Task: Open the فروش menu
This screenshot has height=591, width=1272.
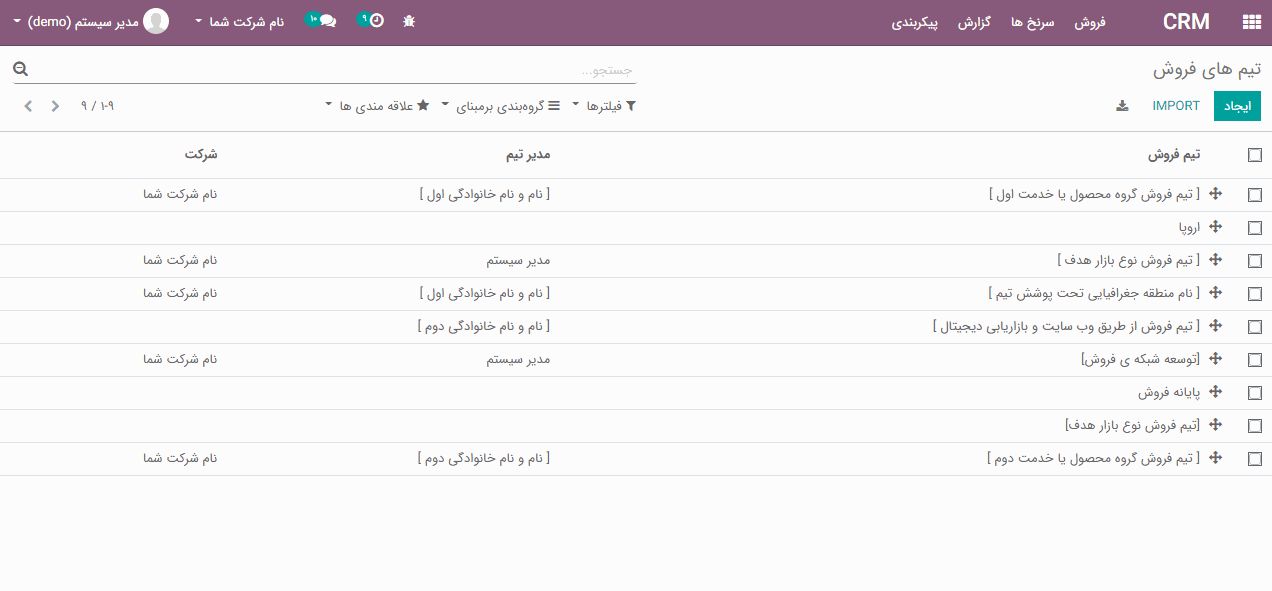Action: tap(1090, 21)
